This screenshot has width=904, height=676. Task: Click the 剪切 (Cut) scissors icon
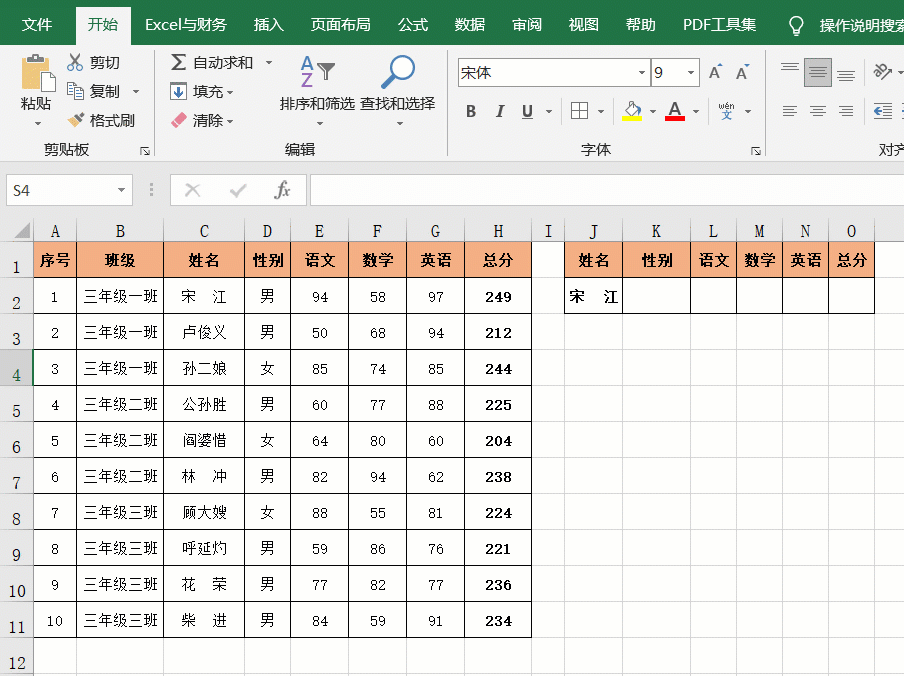[76, 62]
